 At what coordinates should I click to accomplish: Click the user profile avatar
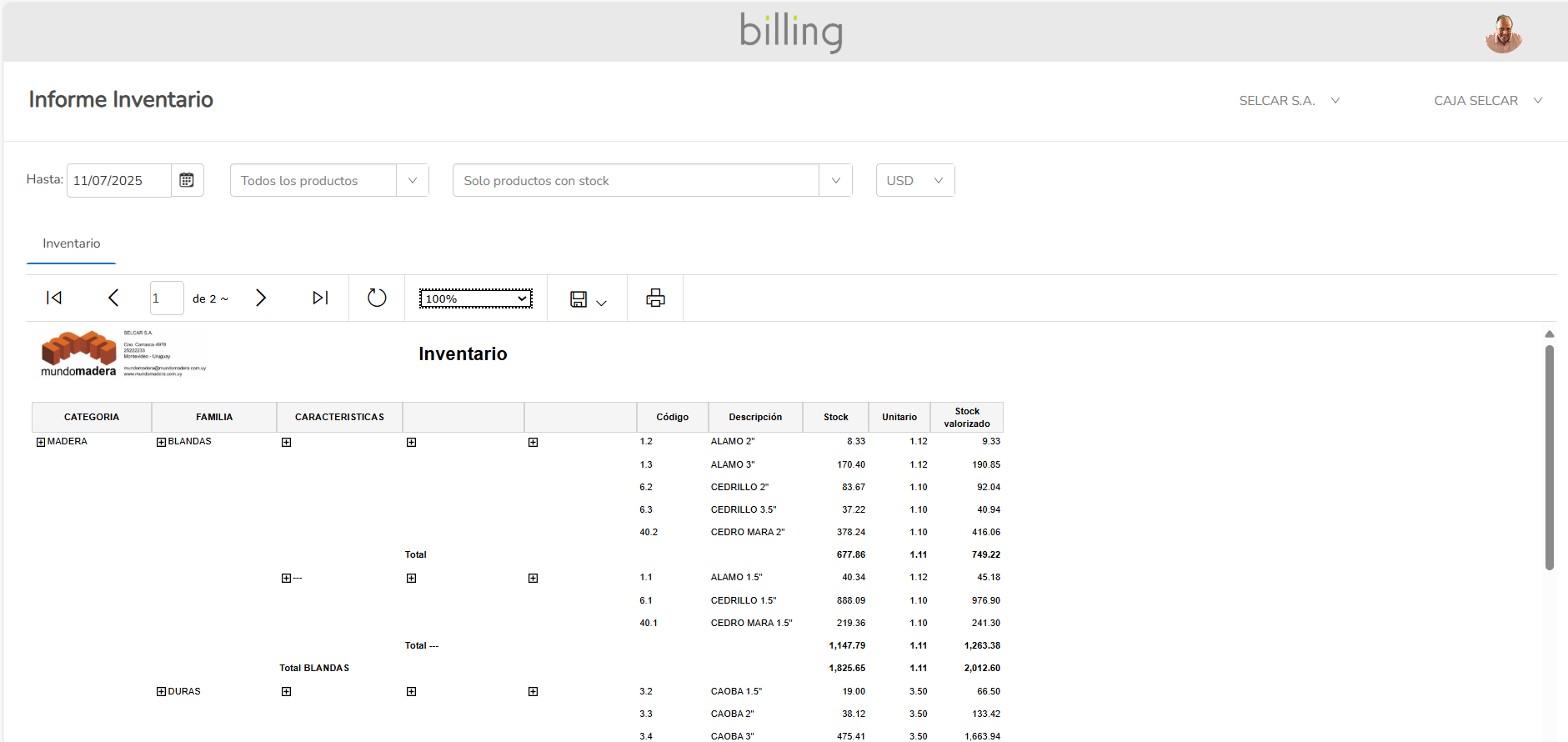coord(1503,34)
